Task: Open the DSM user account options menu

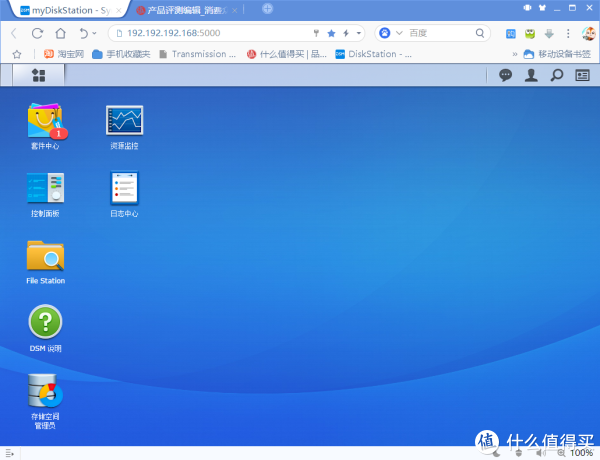Action: click(x=531, y=75)
